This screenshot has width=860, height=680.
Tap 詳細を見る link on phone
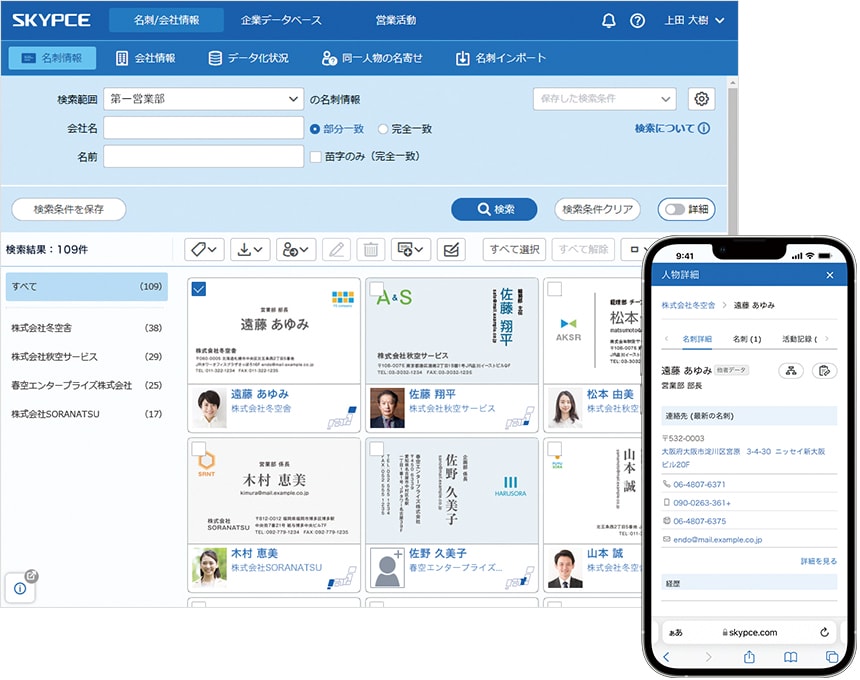tap(819, 561)
